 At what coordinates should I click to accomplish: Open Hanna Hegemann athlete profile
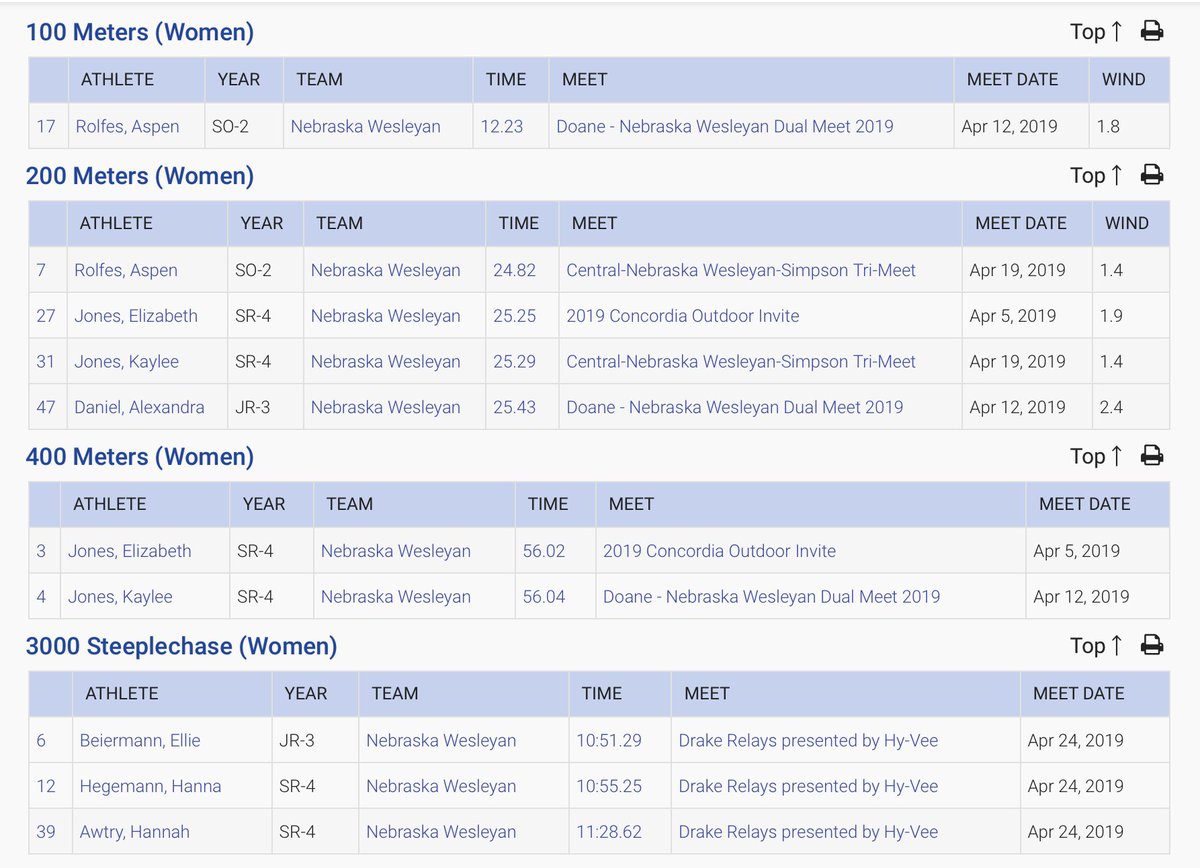pos(150,787)
